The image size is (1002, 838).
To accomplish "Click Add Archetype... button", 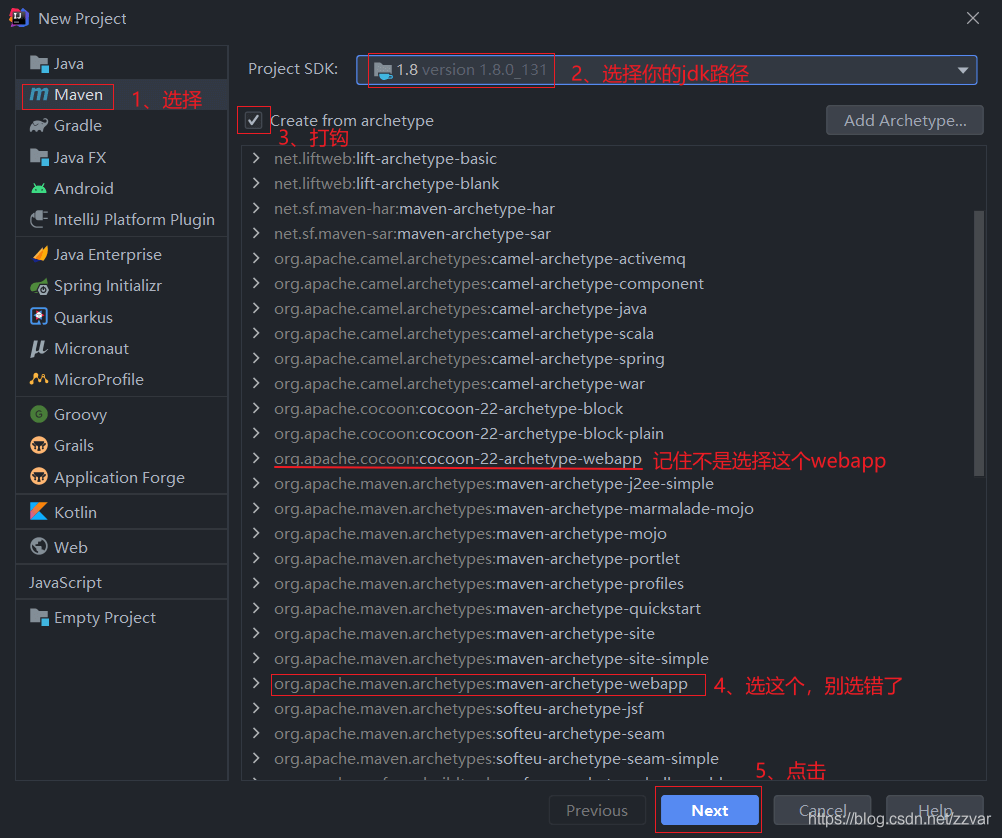I will tap(904, 120).
